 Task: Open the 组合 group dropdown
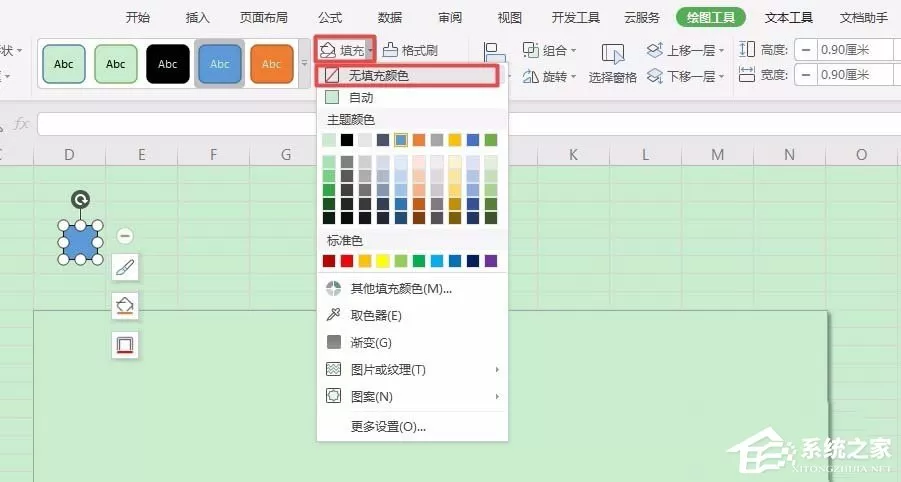549,51
